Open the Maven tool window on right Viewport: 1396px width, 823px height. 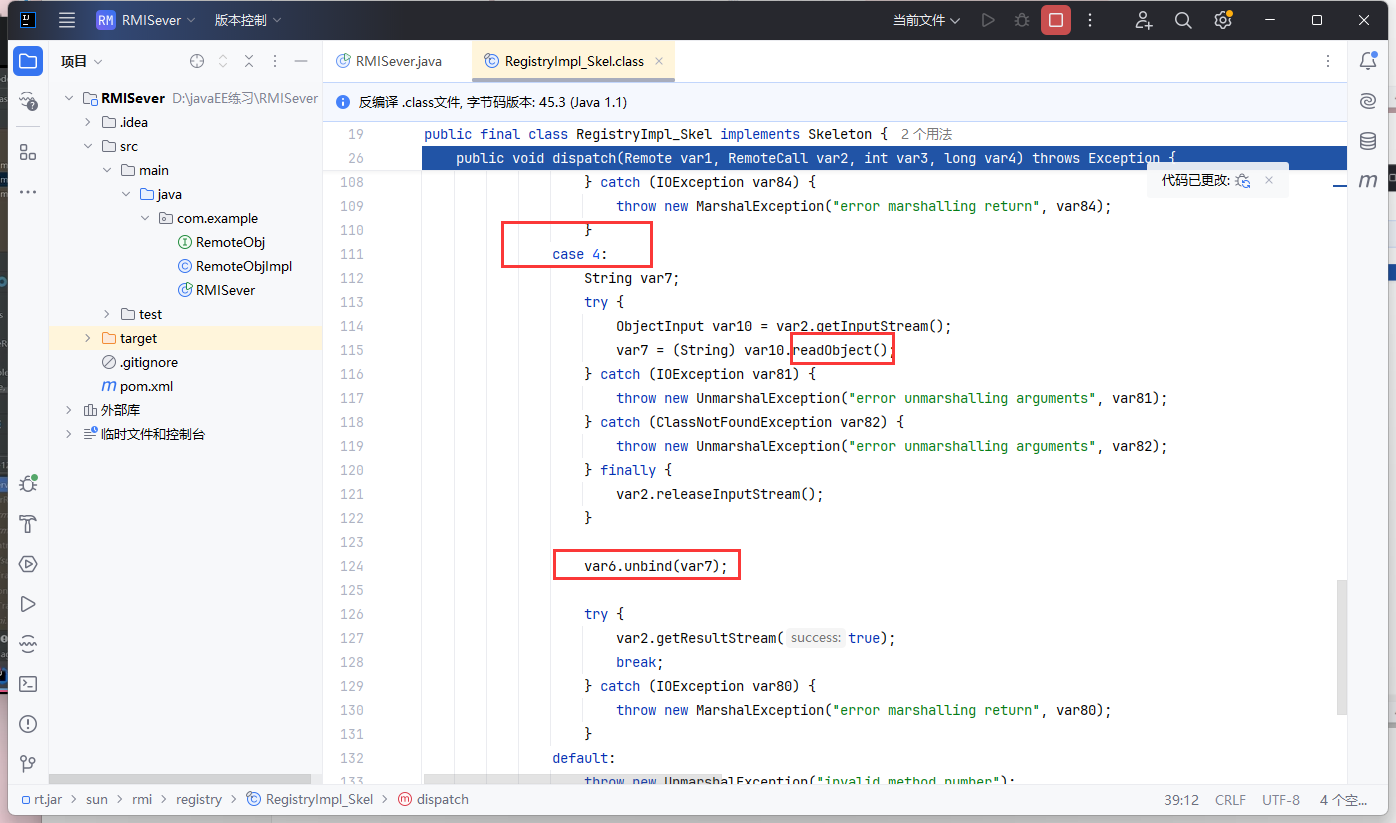1368,181
